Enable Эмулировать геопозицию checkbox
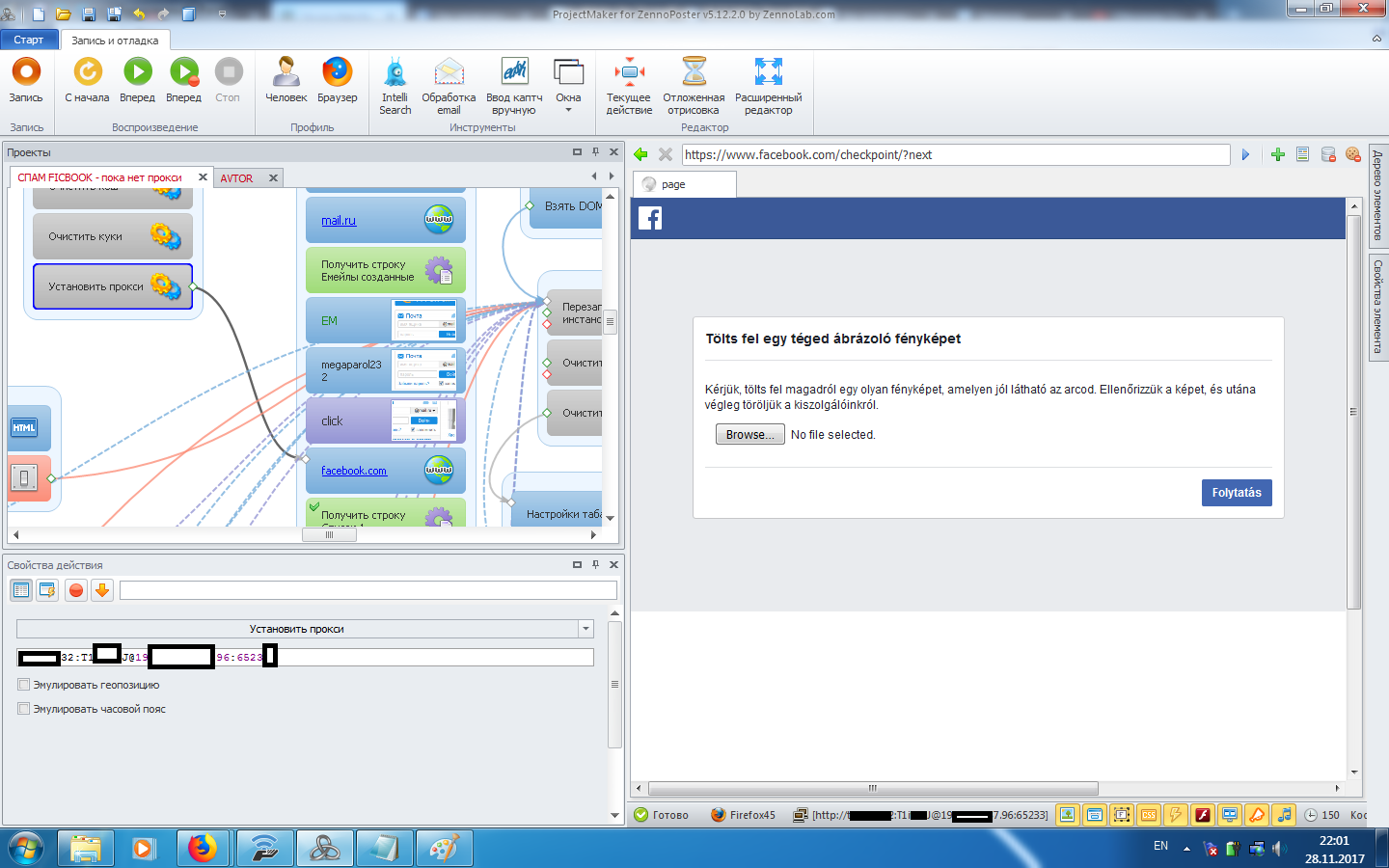Image resolution: width=1389 pixels, height=868 pixels. click(24, 685)
